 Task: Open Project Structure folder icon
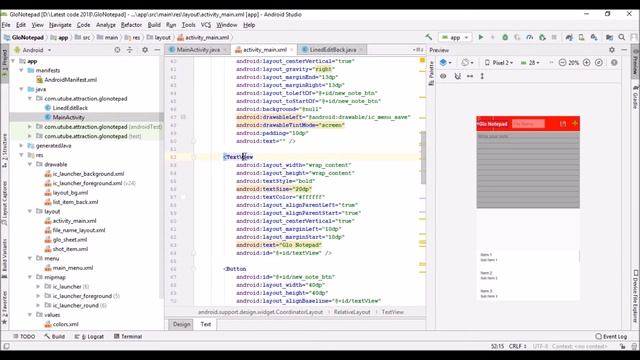click(x=609, y=37)
